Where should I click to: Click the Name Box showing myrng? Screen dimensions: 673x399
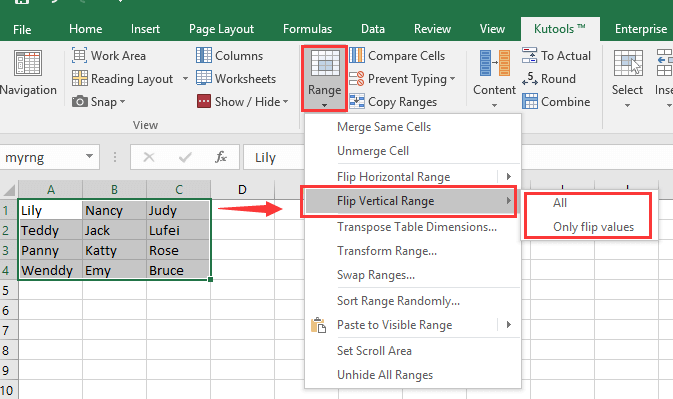(x=42, y=157)
